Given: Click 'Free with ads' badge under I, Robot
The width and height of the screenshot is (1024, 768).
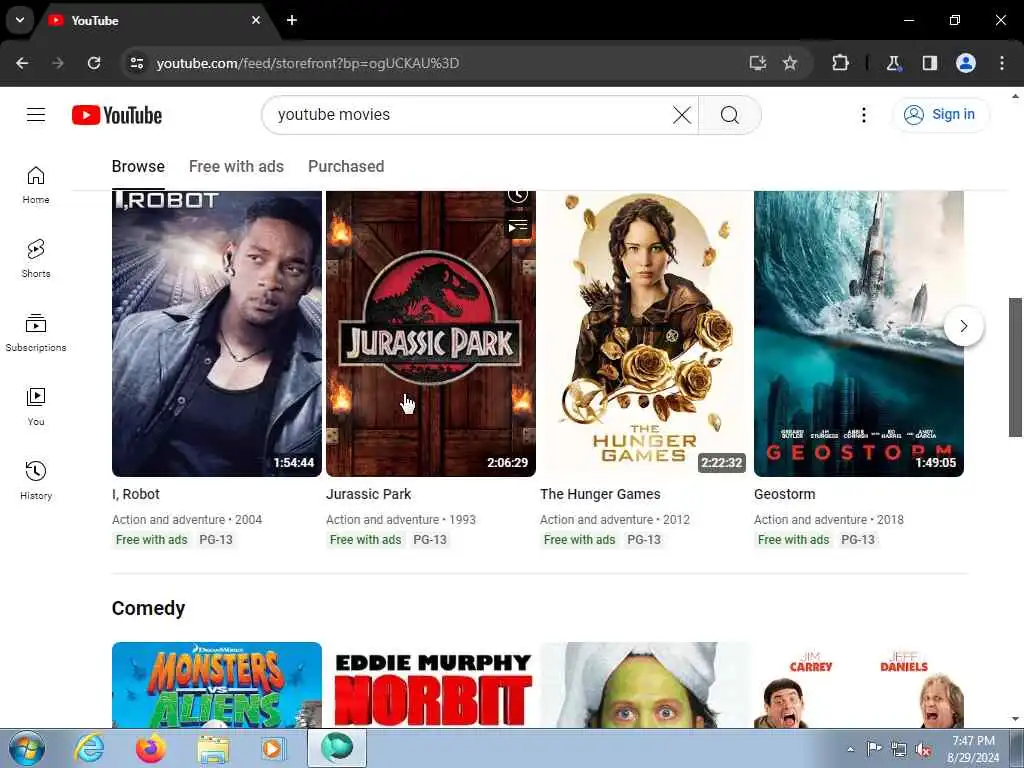Looking at the screenshot, I should point(152,540).
